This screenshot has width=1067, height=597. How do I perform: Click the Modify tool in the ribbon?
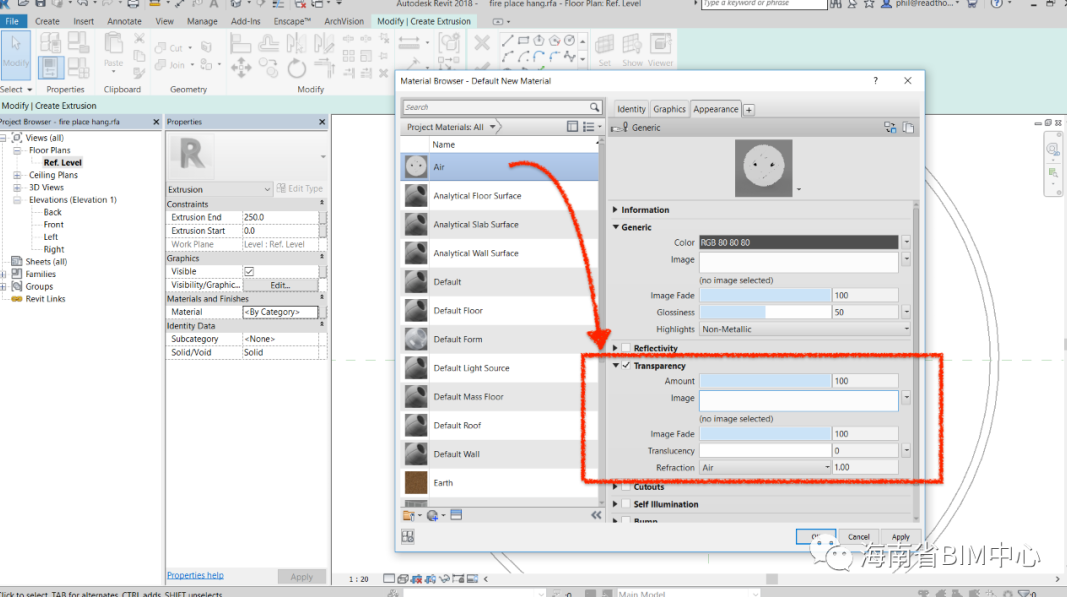click(x=16, y=52)
